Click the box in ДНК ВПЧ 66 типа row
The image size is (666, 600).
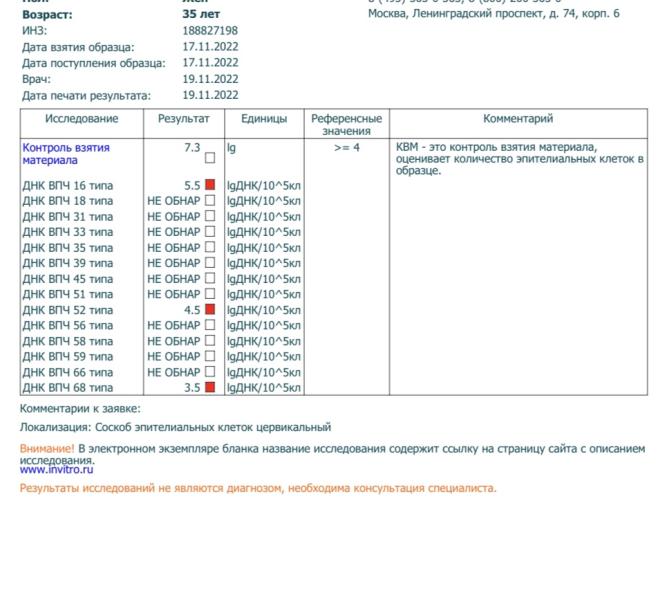click(210, 372)
